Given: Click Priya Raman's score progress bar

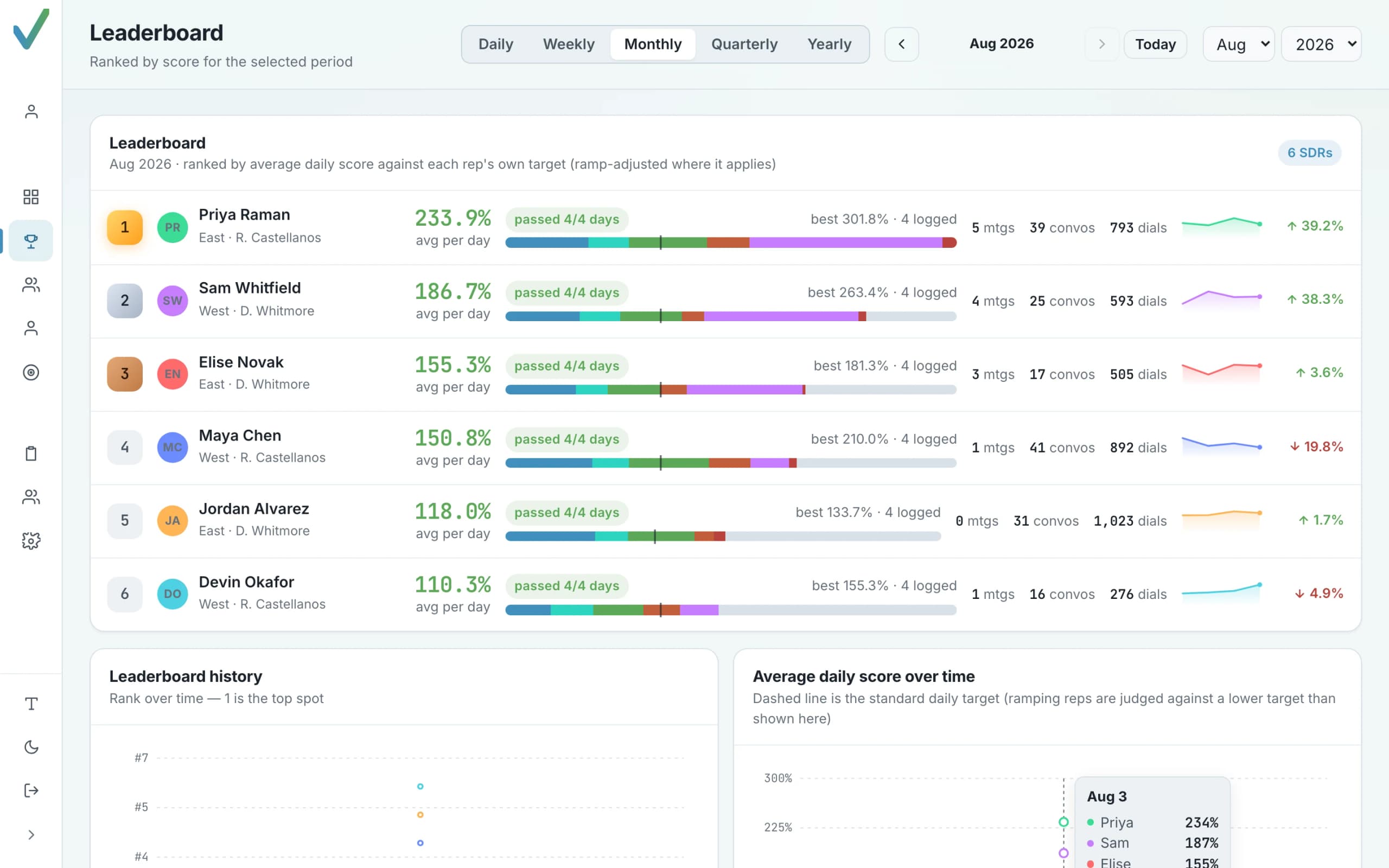Looking at the screenshot, I should pos(731,242).
